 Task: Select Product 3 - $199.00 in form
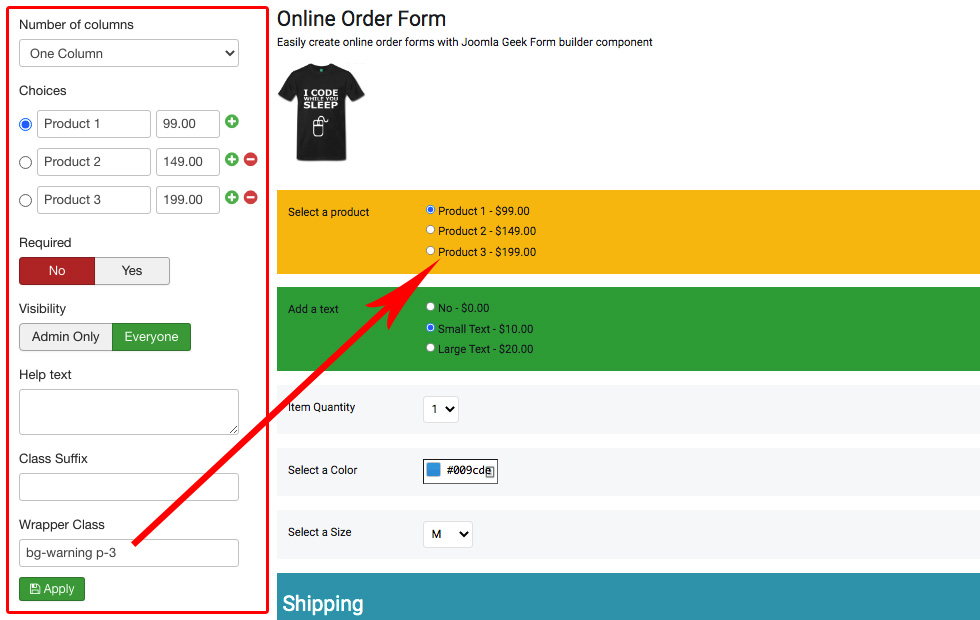(x=430, y=251)
